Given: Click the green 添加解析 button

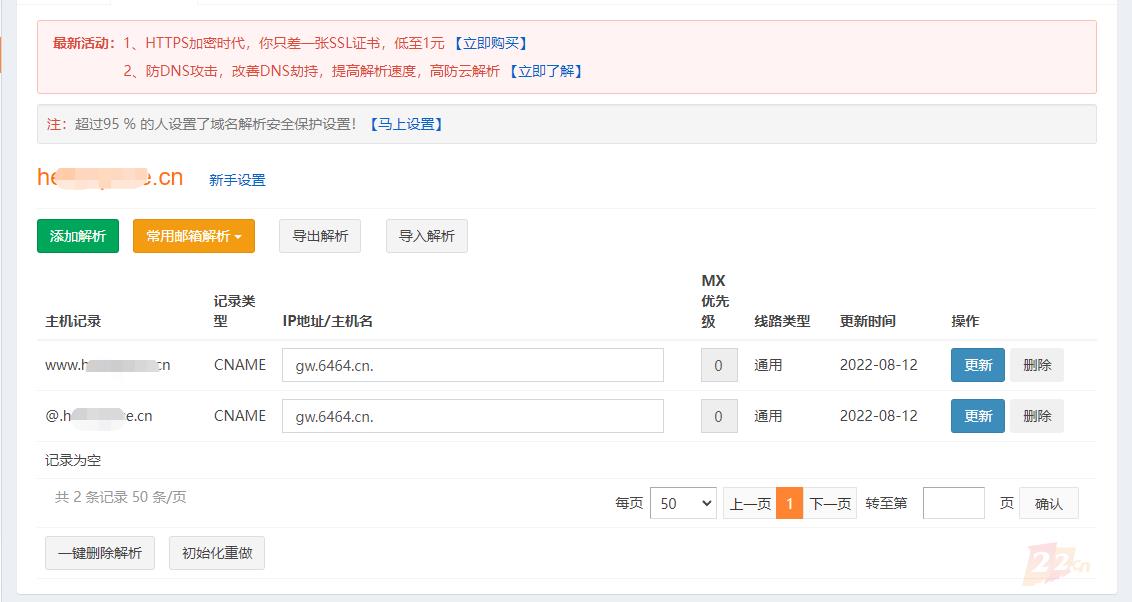Looking at the screenshot, I should [78, 236].
